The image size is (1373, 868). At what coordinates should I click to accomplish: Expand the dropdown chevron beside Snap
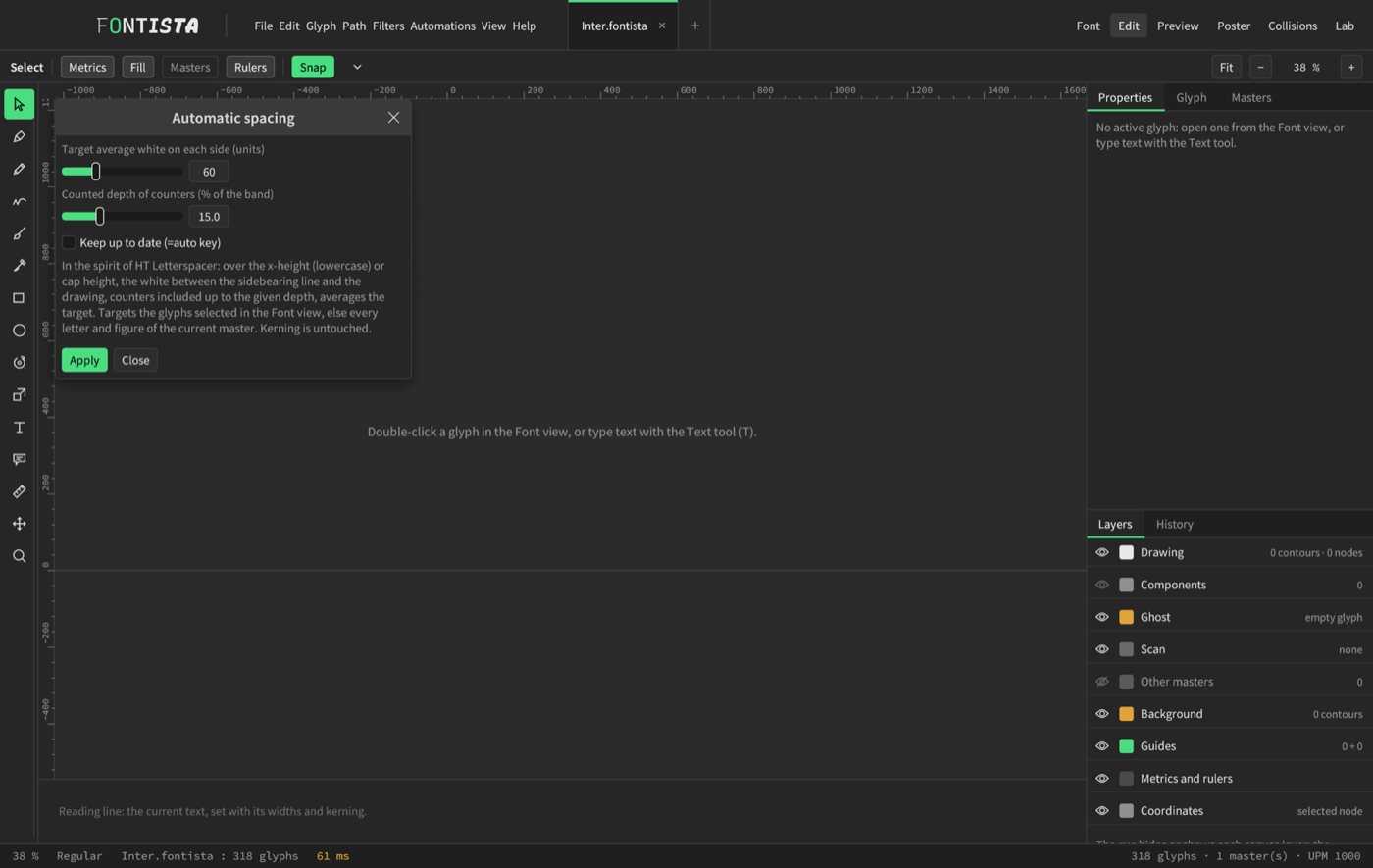pyautogui.click(x=357, y=67)
